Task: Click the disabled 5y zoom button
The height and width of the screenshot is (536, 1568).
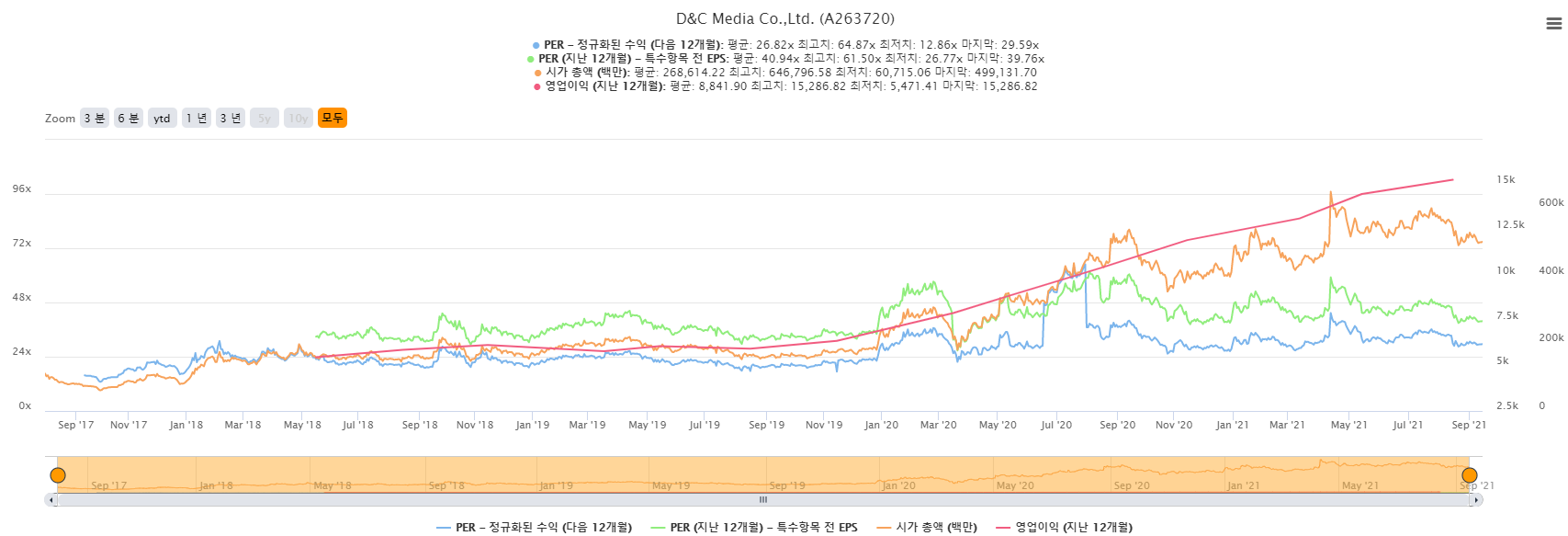Action: tap(265, 118)
